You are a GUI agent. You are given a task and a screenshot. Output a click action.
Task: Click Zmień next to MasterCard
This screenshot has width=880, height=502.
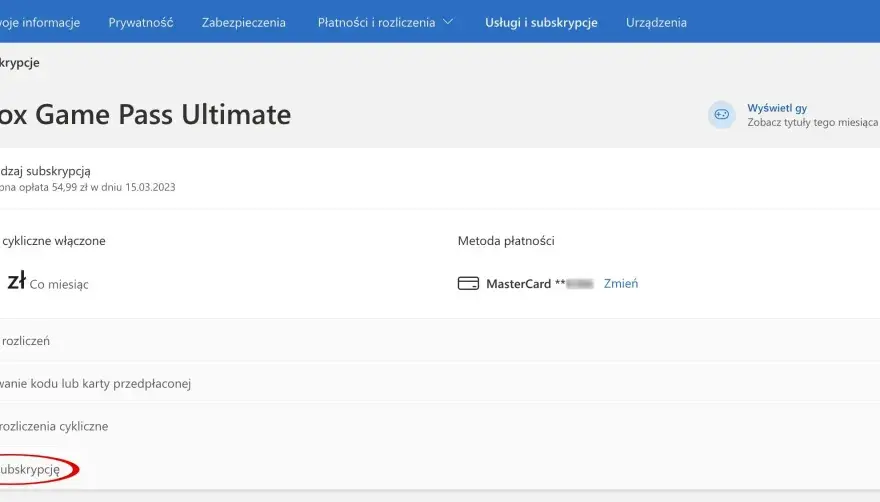pos(621,284)
